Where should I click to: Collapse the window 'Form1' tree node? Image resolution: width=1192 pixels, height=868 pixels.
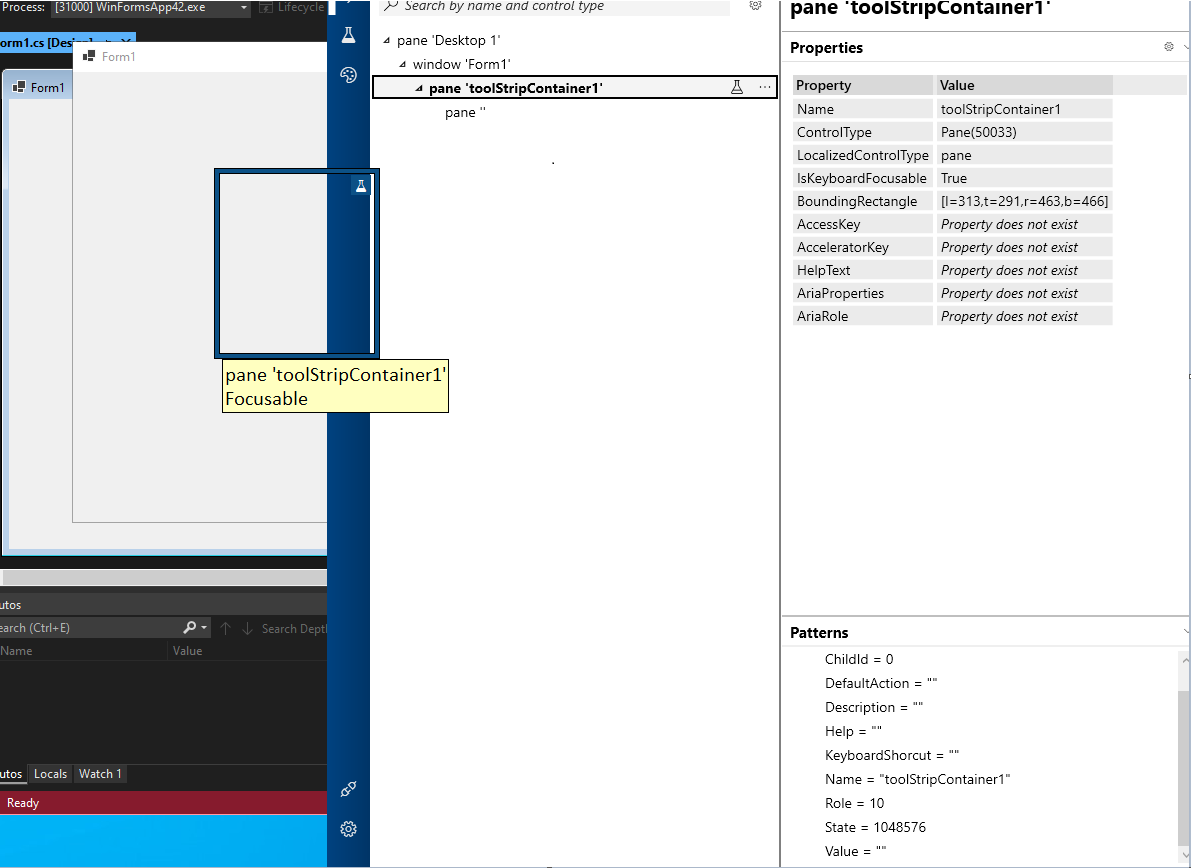coord(403,64)
